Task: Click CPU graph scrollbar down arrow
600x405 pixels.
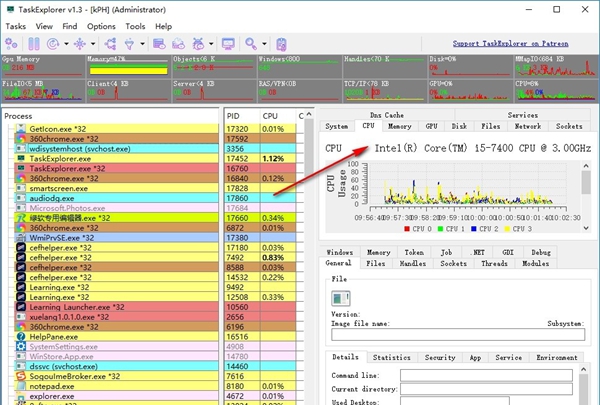Action: pos(586,228)
